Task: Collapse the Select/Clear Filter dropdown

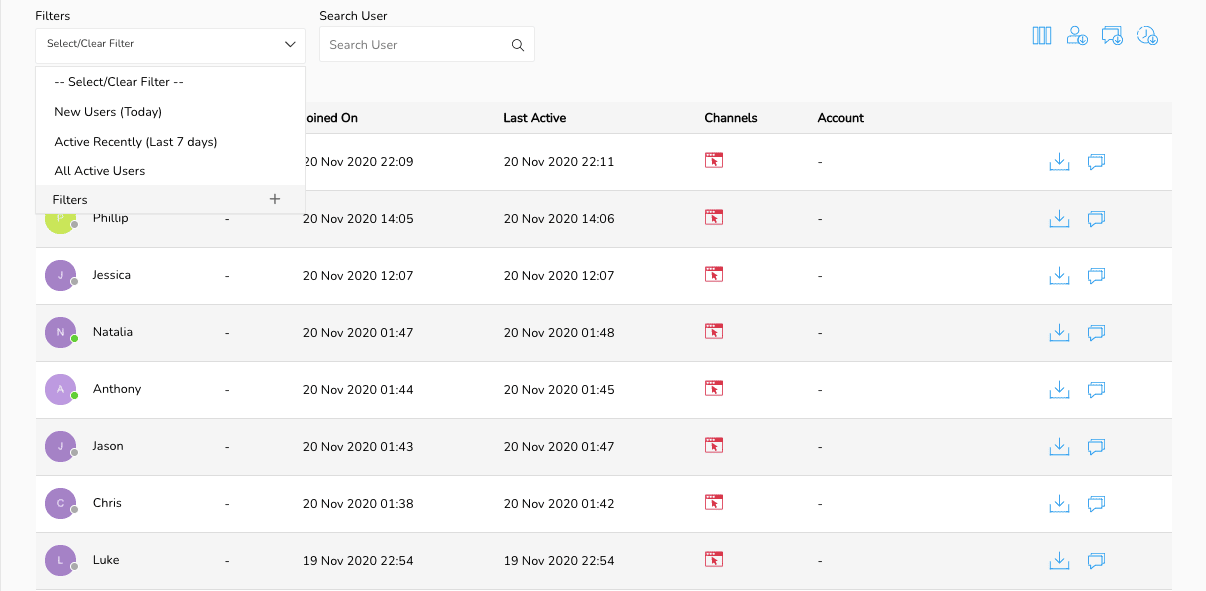Action: pos(289,44)
